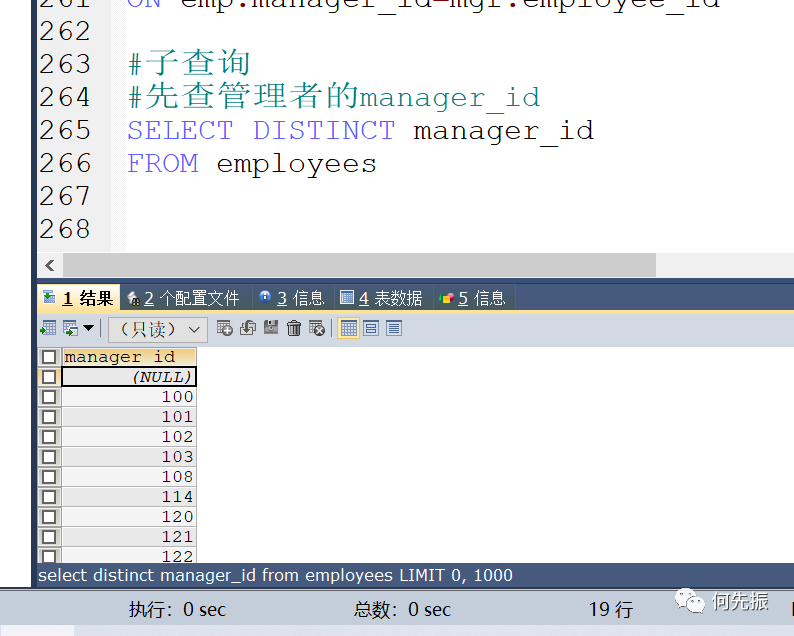Click the employees table name in editor
This screenshot has height=636, width=794.
(x=296, y=165)
